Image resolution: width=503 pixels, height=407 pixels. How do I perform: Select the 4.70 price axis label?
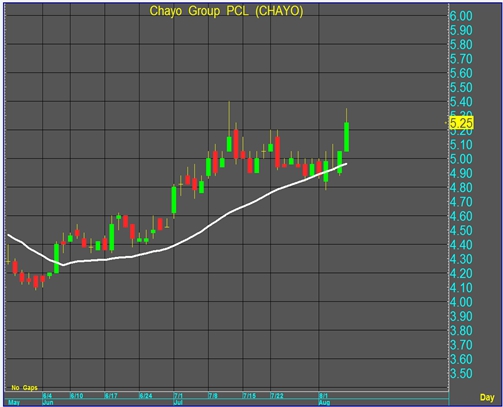pyautogui.click(x=461, y=202)
